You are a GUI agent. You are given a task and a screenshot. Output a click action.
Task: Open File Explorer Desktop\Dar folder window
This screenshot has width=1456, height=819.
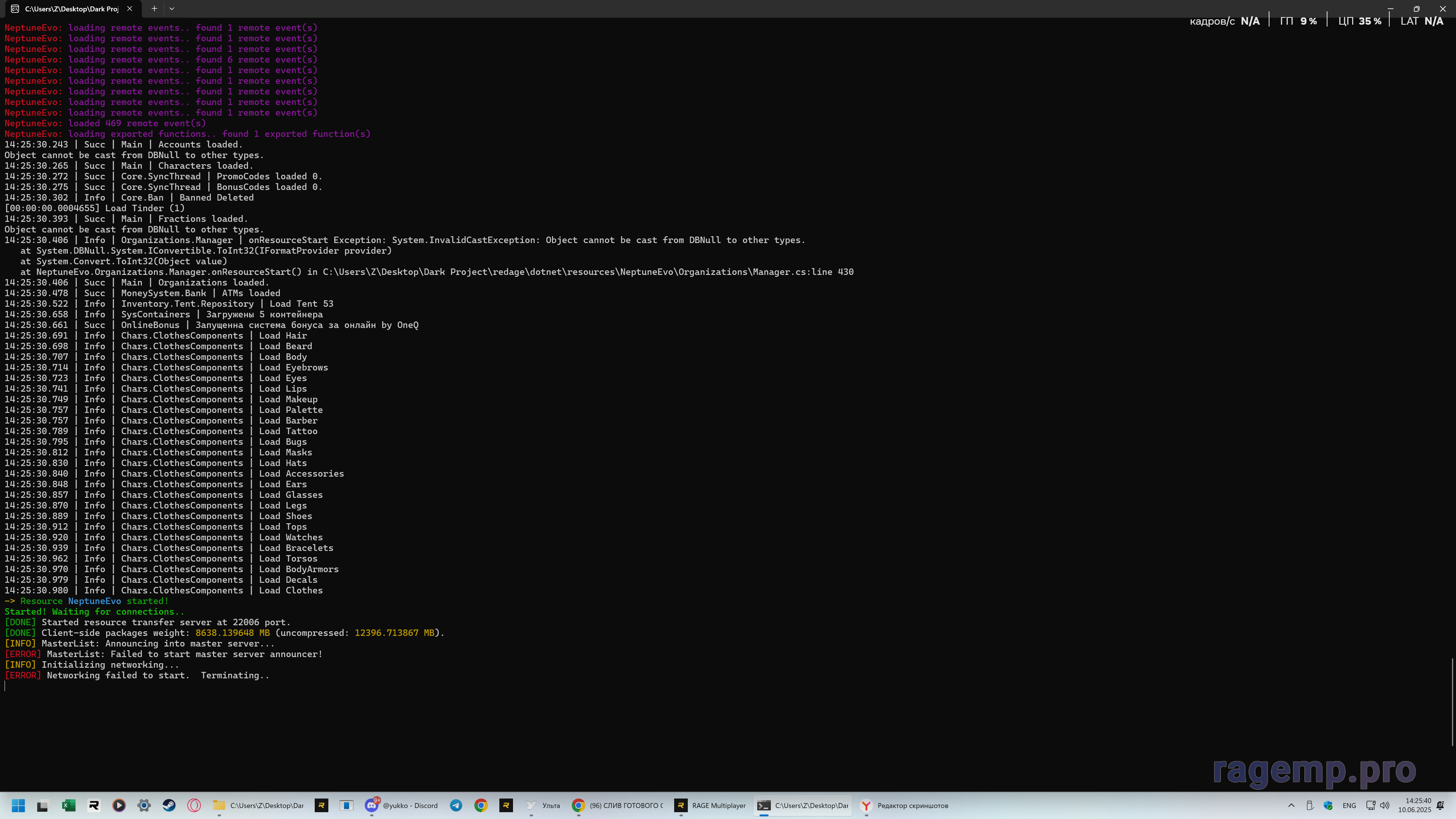[259, 805]
